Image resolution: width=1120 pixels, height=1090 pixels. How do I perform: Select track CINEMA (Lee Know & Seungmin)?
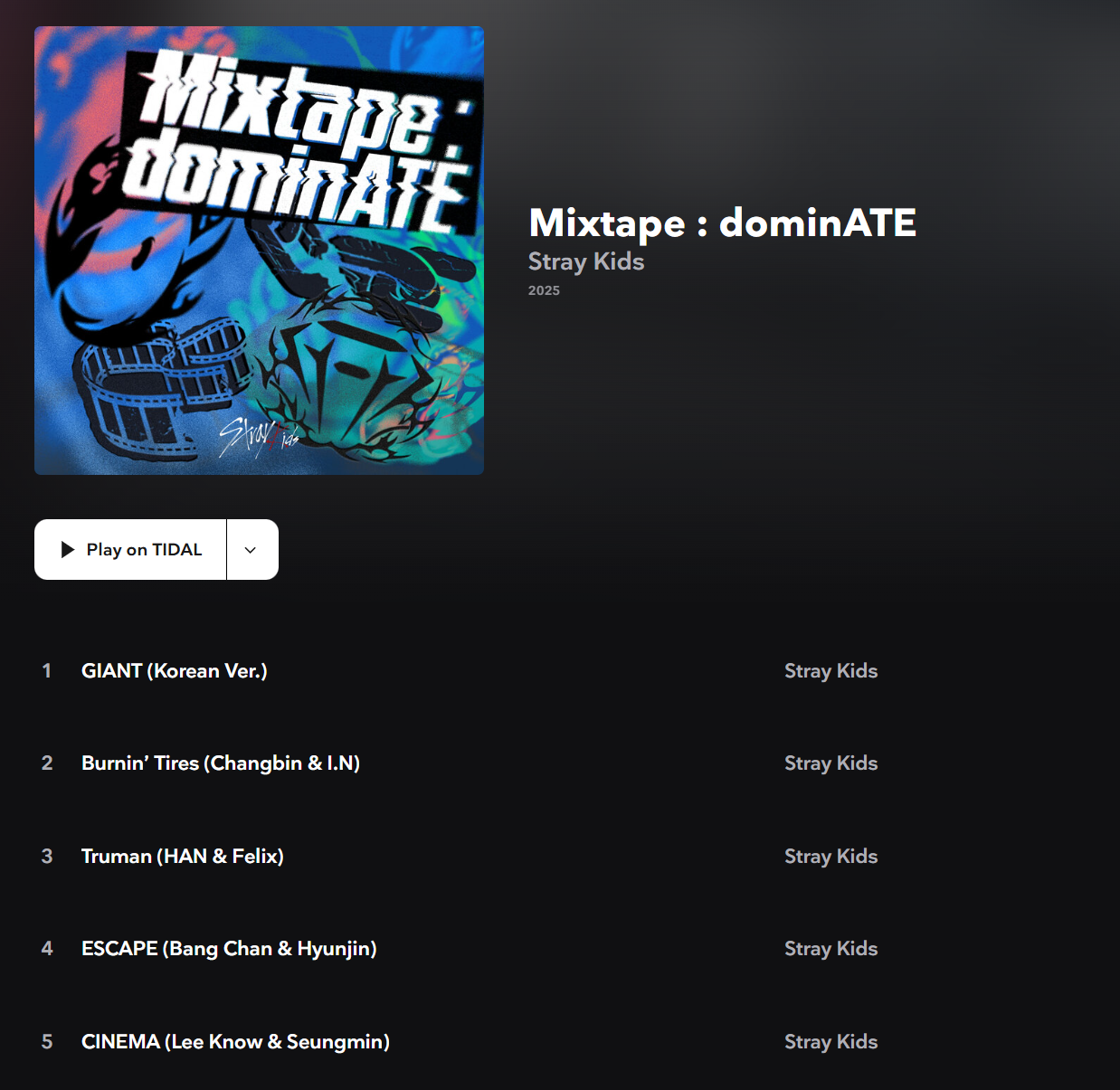click(235, 1042)
